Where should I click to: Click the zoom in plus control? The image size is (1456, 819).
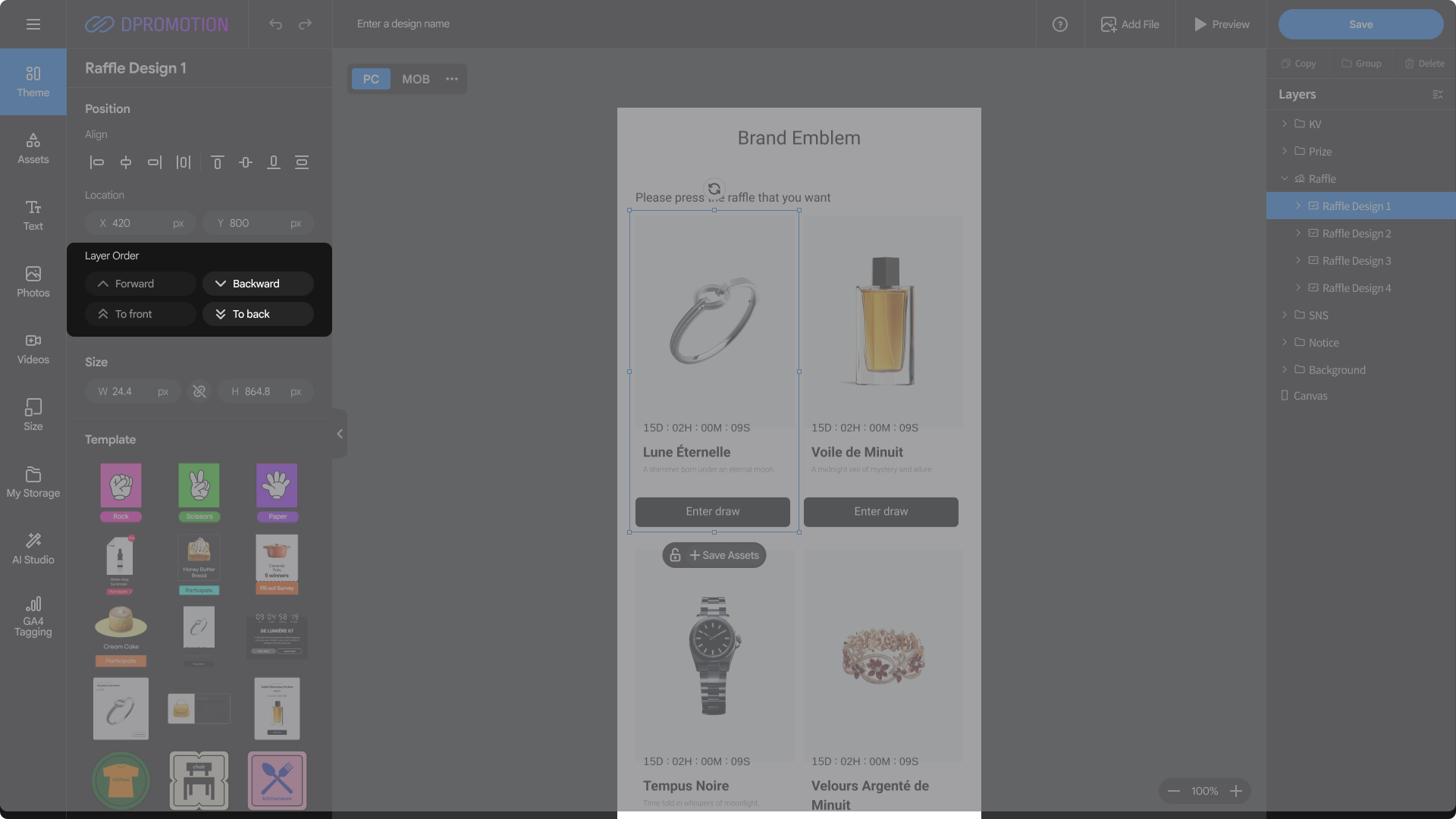(x=1236, y=791)
